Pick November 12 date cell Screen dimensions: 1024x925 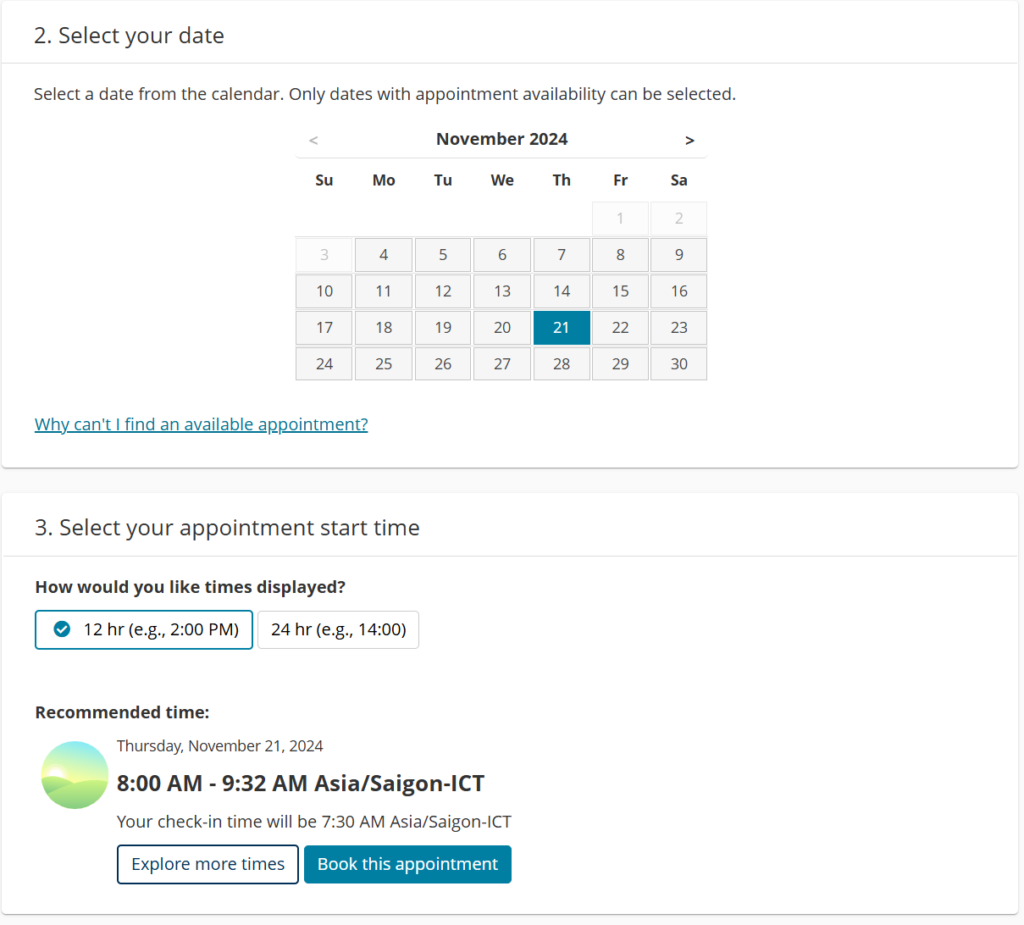point(443,291)
